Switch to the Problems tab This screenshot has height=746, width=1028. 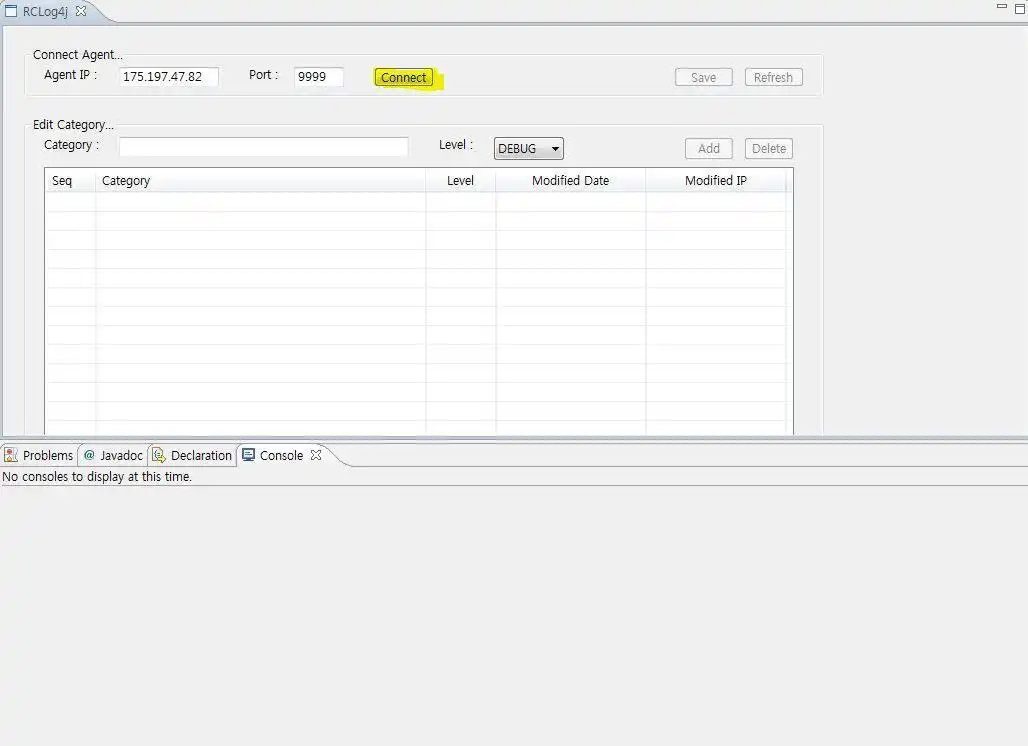pos(39,455)
